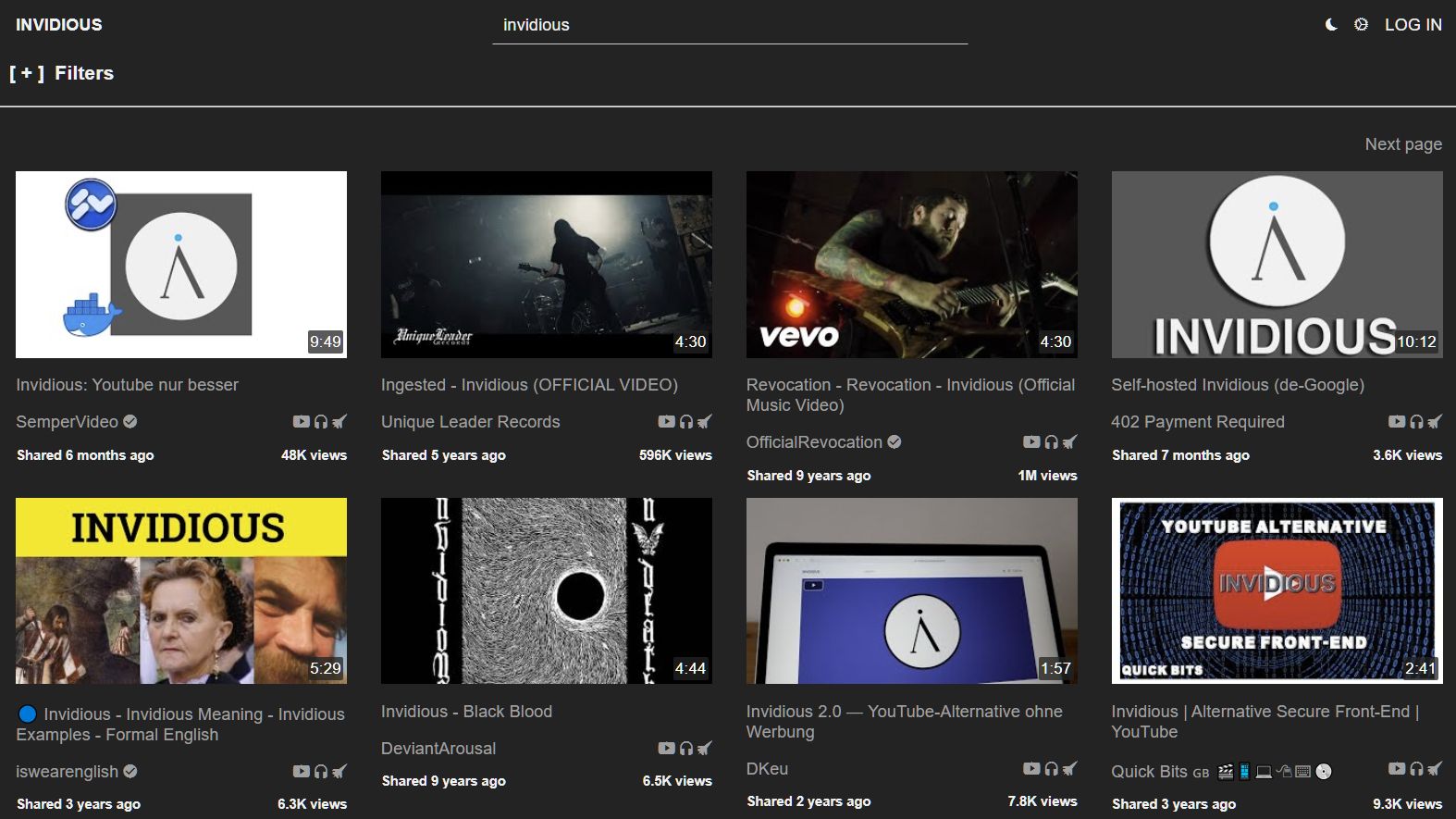Open the INVIDIOUS home logo

point(59,25)
